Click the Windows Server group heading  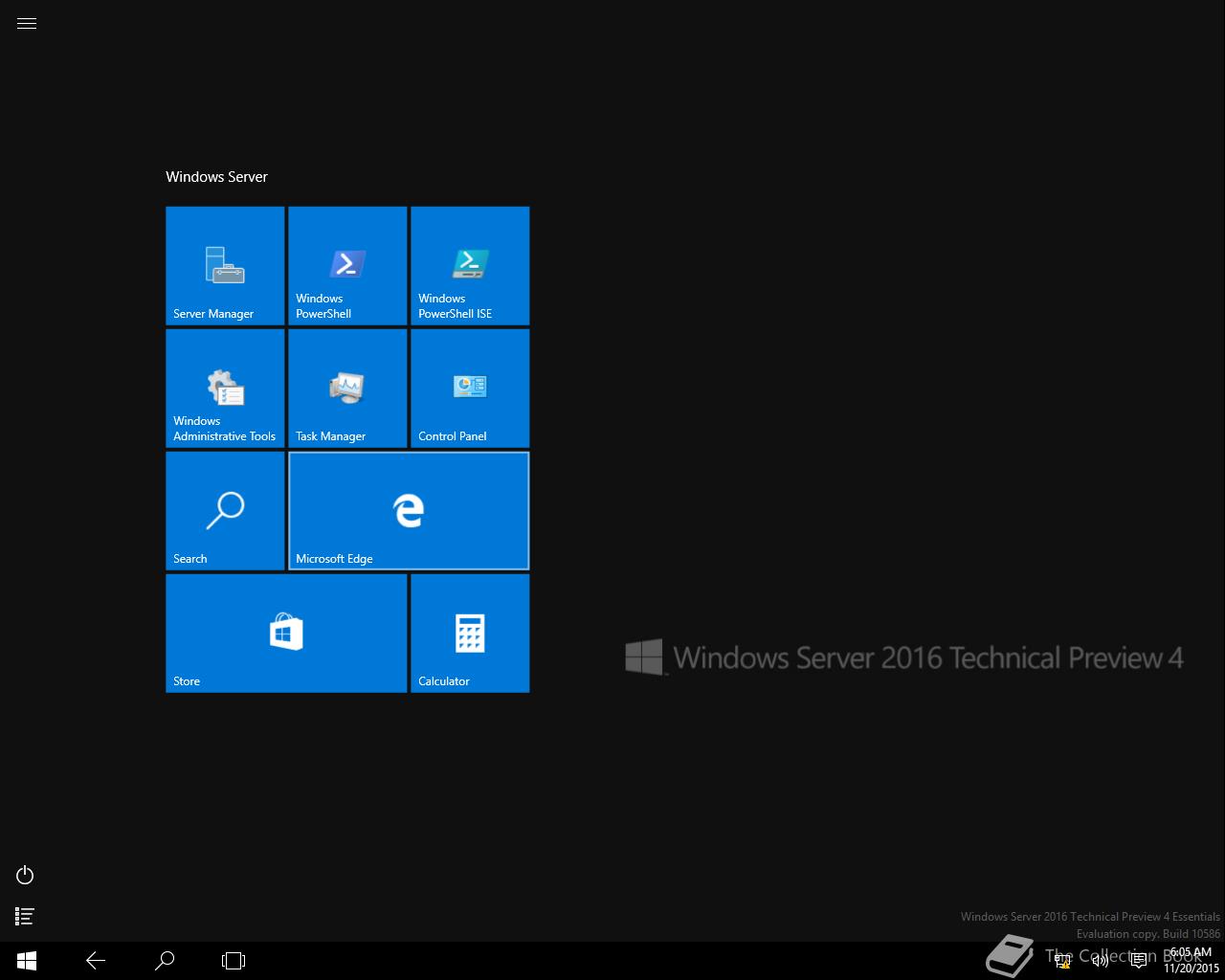[216, 177]
